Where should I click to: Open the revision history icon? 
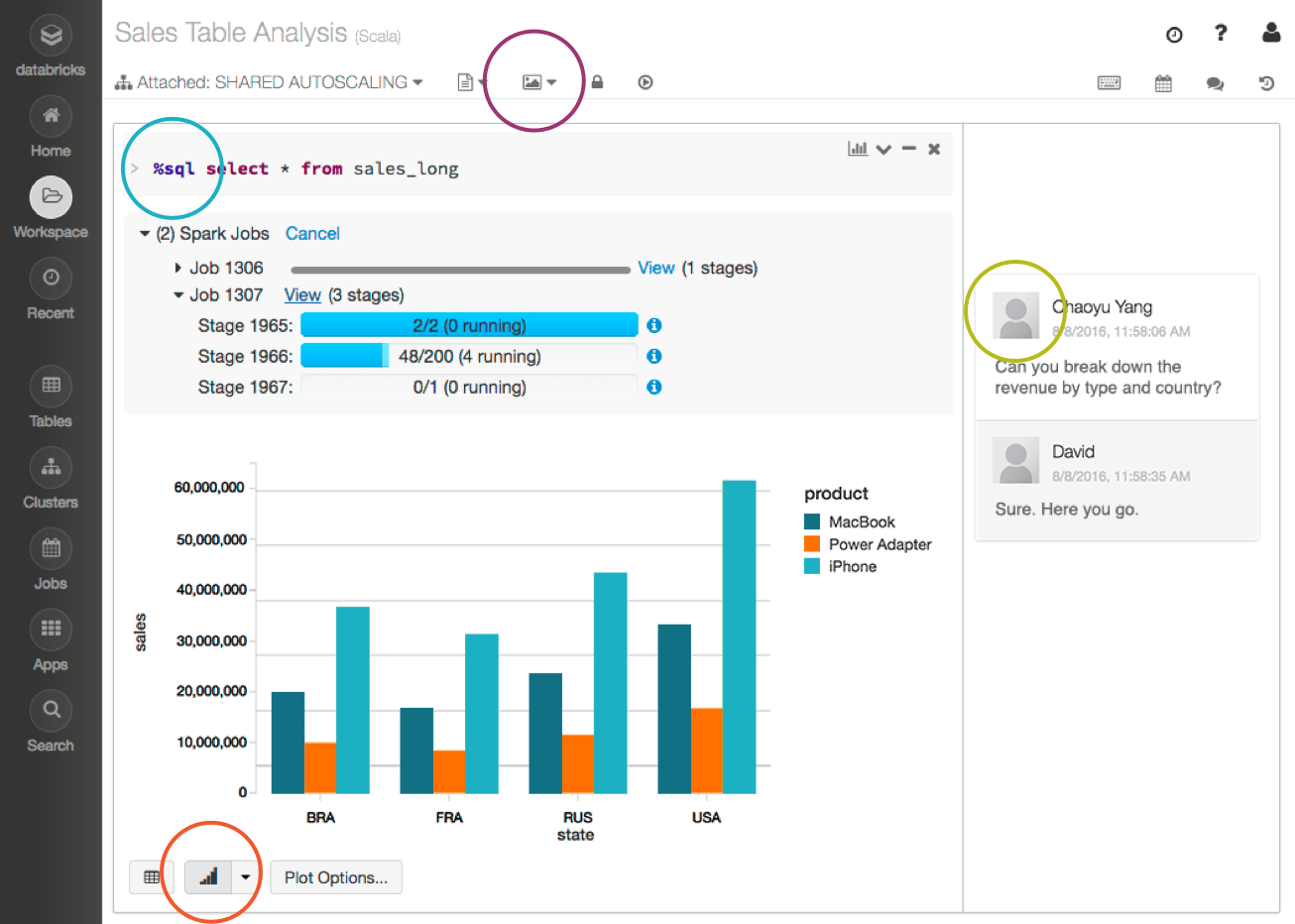tap(1266, 83)
